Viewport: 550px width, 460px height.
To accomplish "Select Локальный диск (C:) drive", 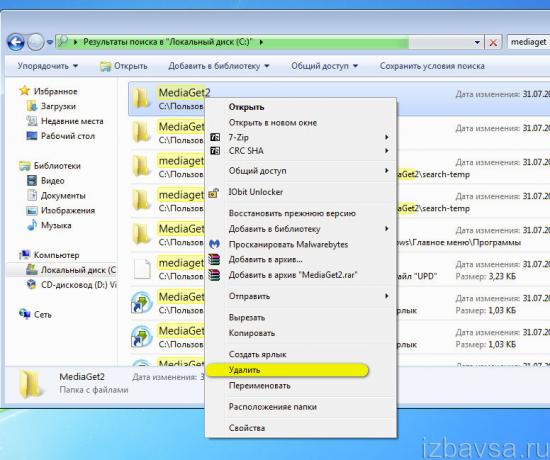I will (x=71, y=269).
